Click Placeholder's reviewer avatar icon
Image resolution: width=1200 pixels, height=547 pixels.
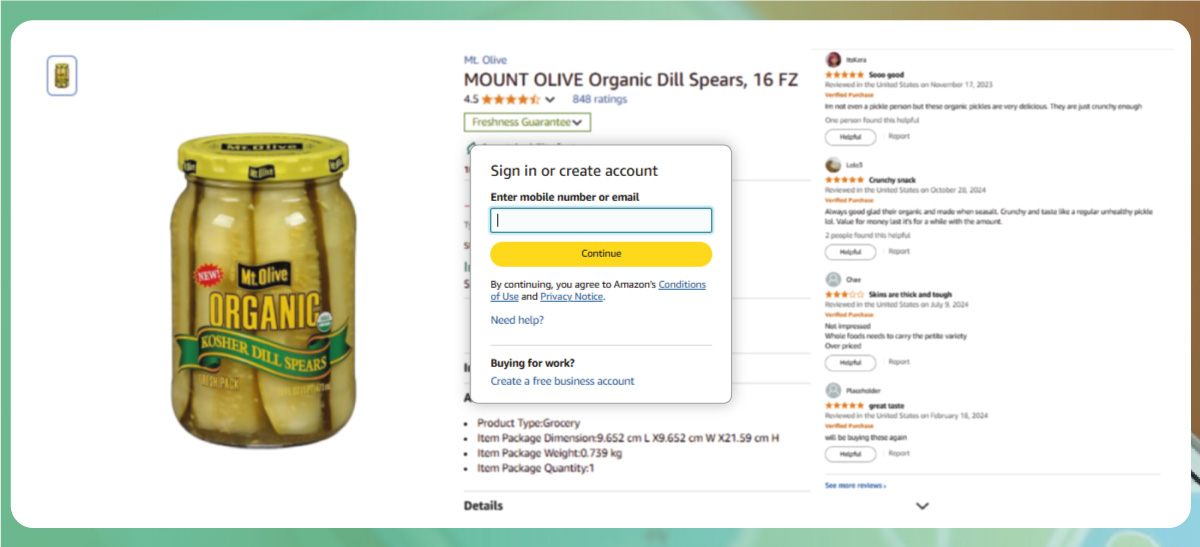click(833, 390)
